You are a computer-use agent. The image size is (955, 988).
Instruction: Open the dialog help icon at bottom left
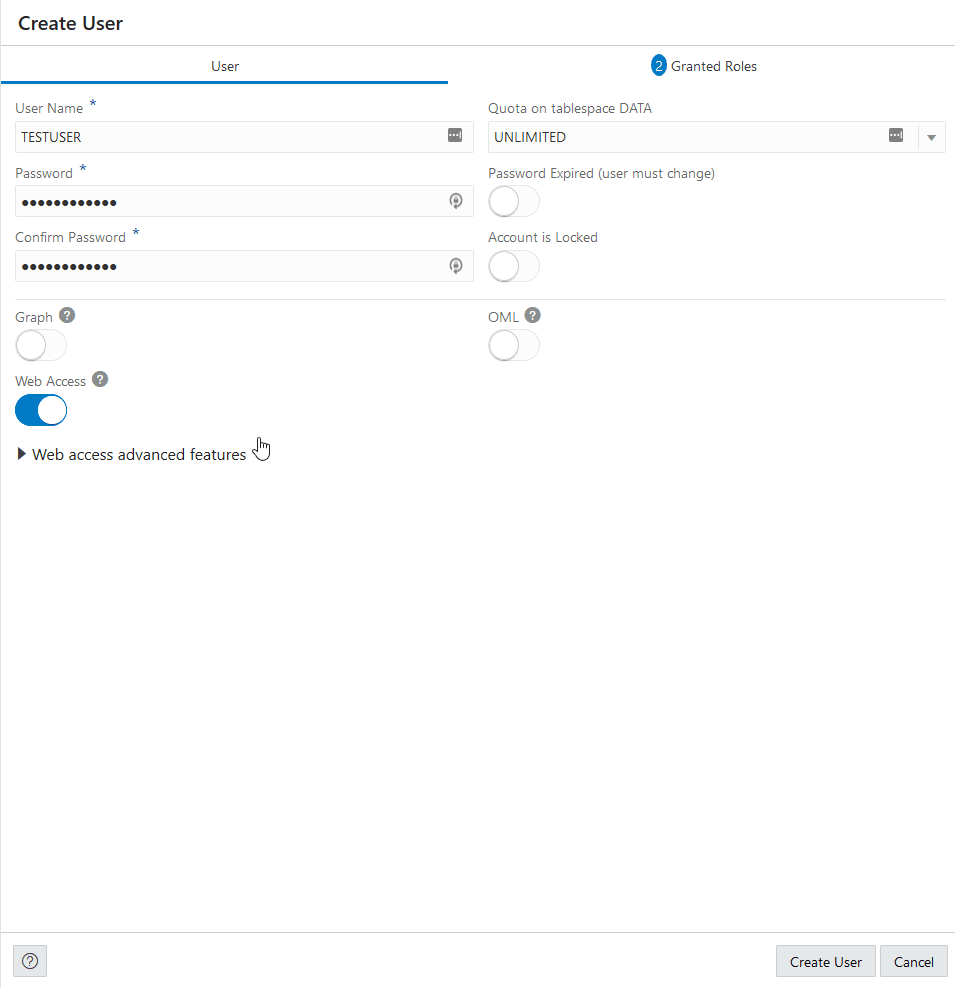[29, 960]
